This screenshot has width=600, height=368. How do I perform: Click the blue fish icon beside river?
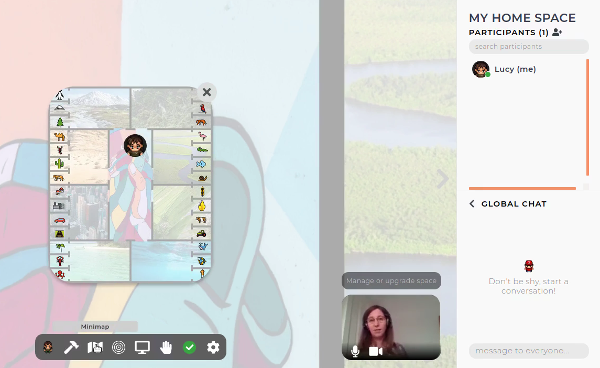point(201,164)
